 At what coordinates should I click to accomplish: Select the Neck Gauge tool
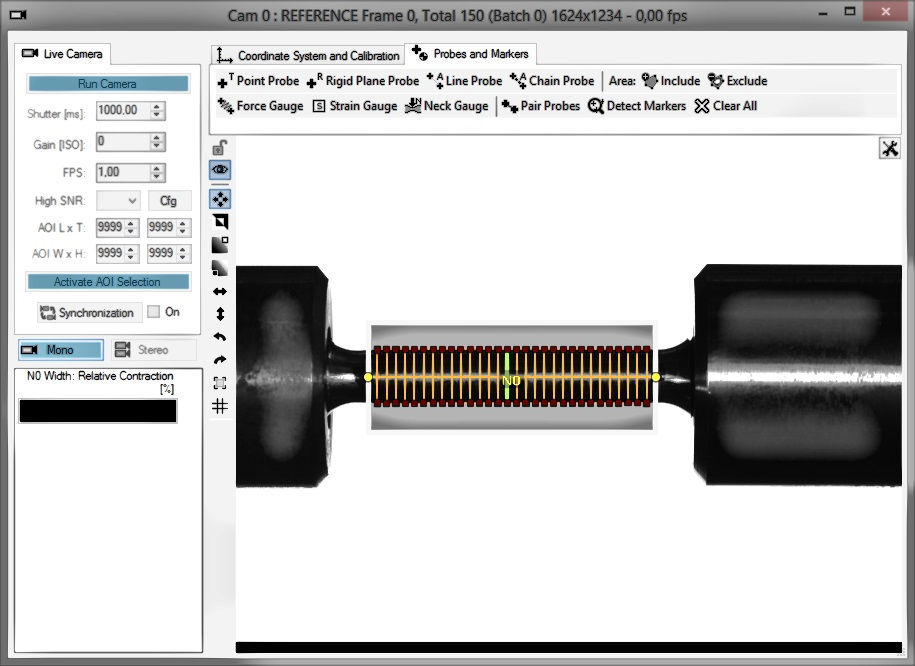point(446,106)
